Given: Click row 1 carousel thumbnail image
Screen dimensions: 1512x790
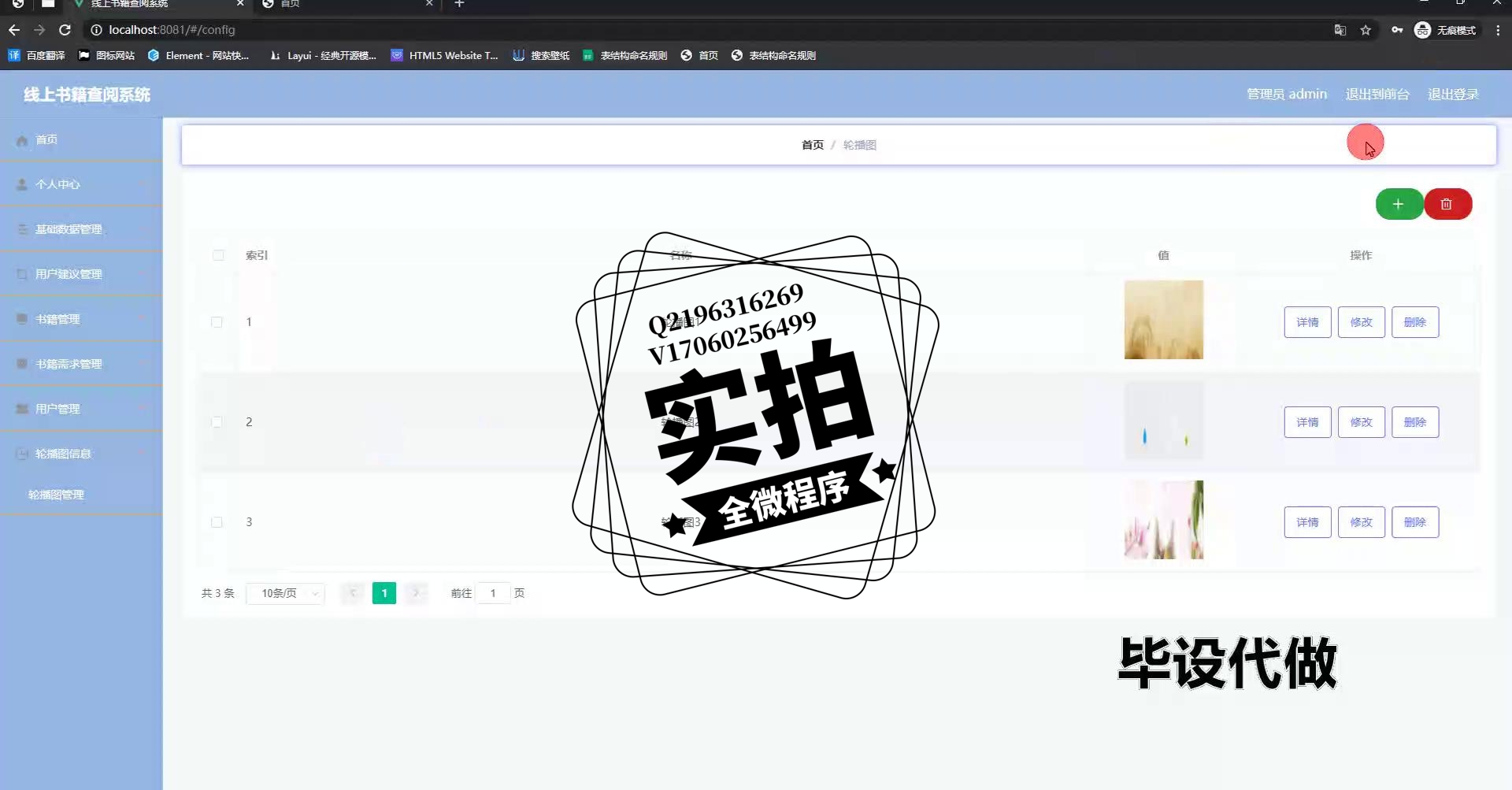Looking at the screenshot, I should click(x=1164, y=320).
